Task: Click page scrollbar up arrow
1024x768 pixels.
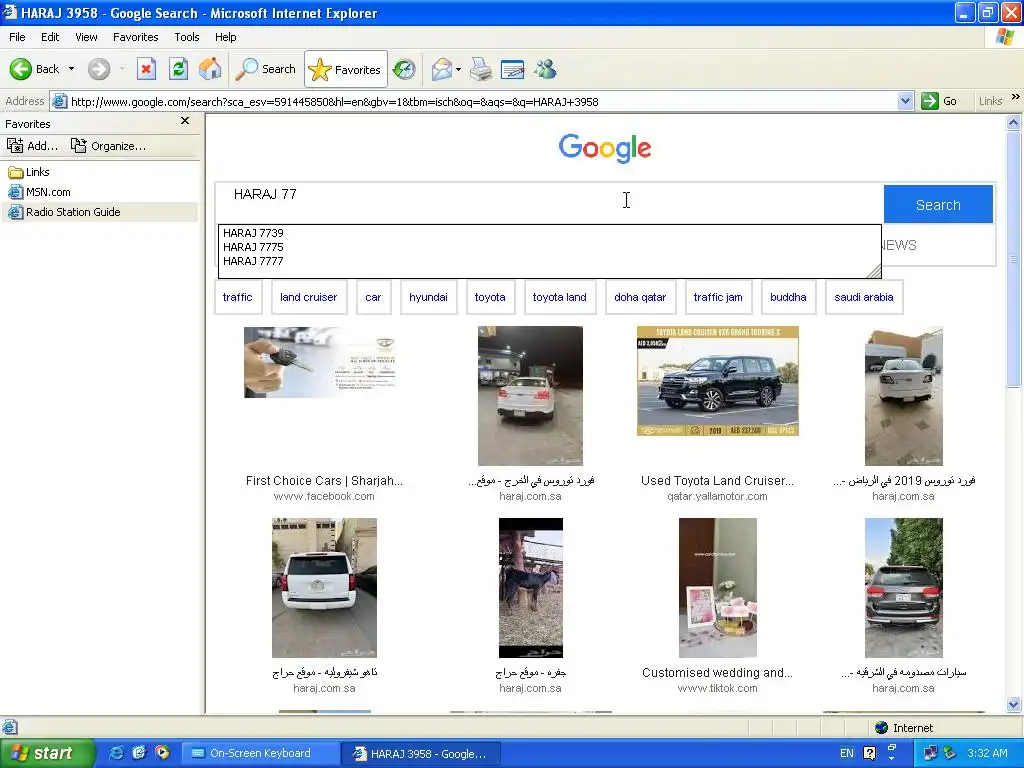Action: pos(1014,122)
